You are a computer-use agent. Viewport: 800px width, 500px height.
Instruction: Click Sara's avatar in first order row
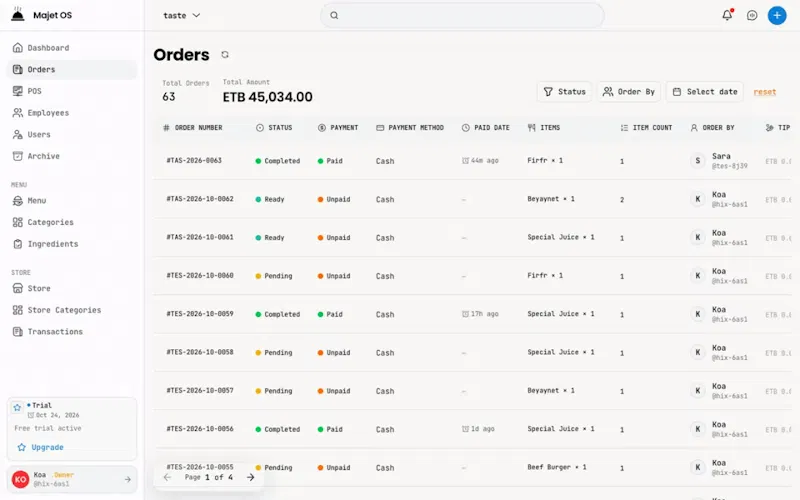697,161
